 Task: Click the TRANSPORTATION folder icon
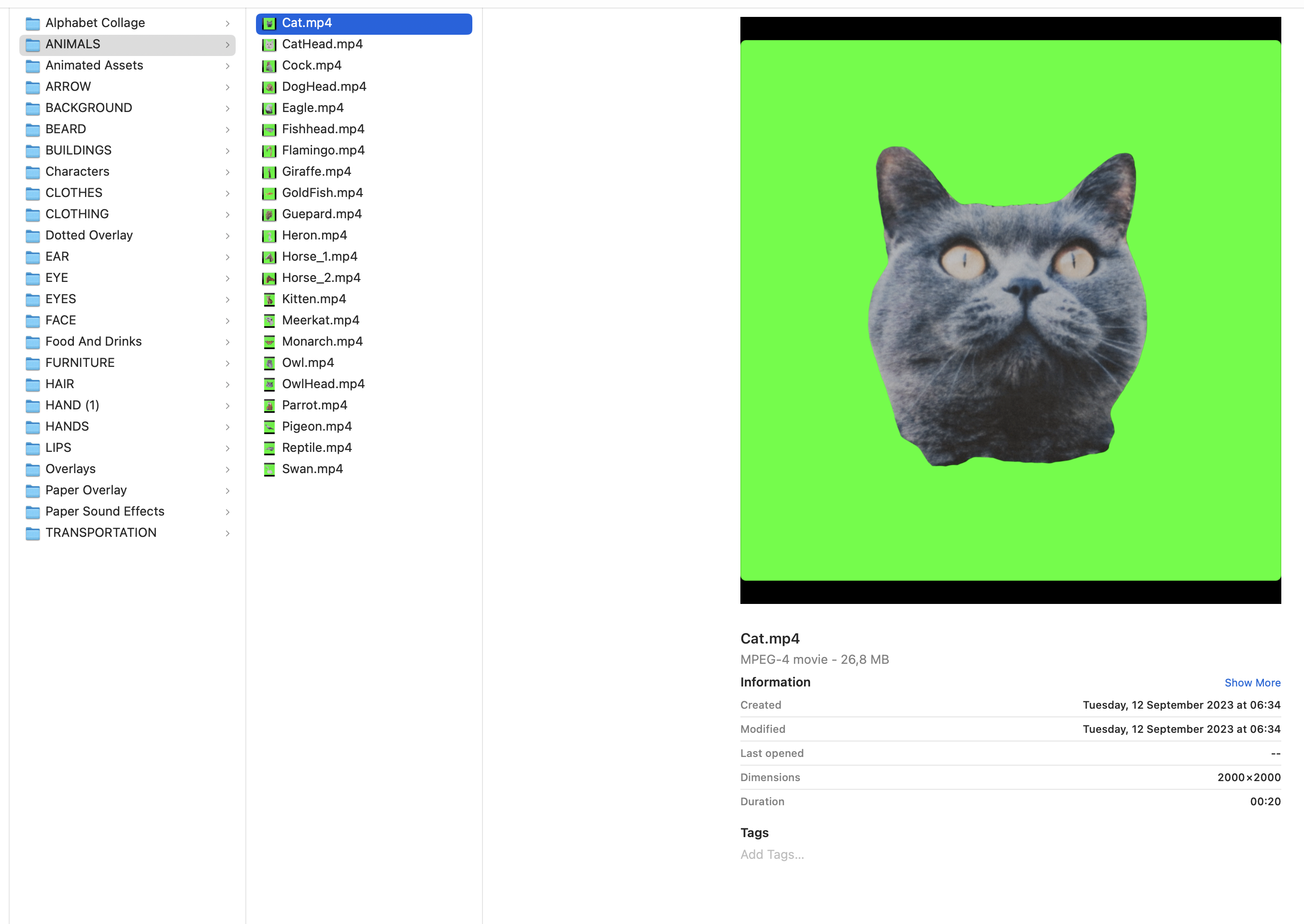point(33,533)
